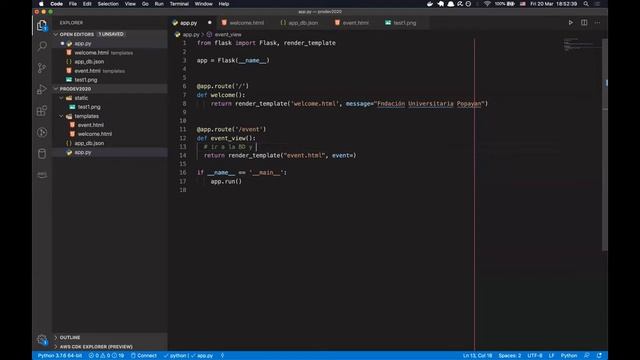This screenshot has height=360, width=640.
Task: Open the database view icon in activity bar
Action: click(42, 153)
